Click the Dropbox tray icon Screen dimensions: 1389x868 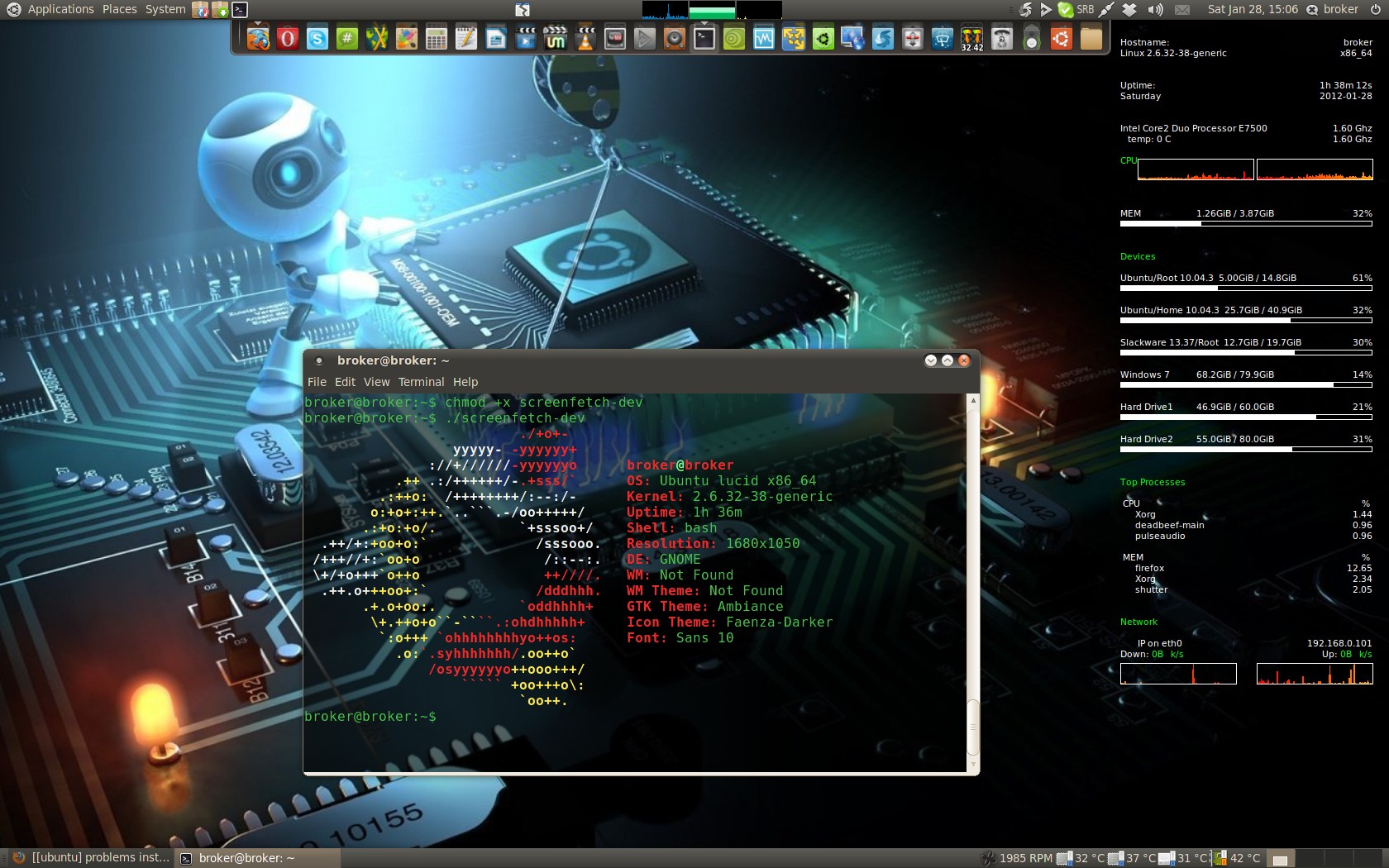click(x=1129, y=9)
